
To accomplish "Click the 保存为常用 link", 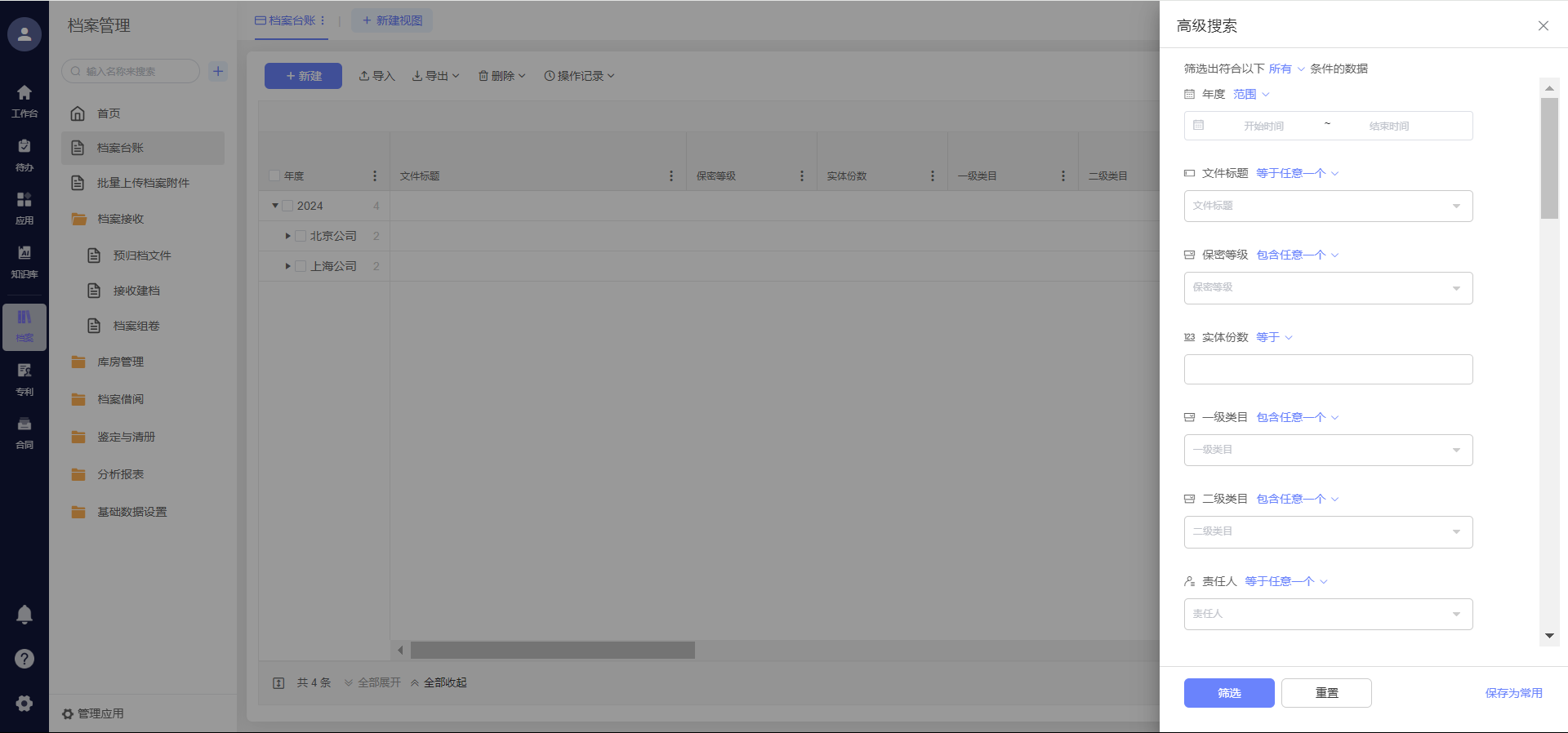I will [1513, 693].
